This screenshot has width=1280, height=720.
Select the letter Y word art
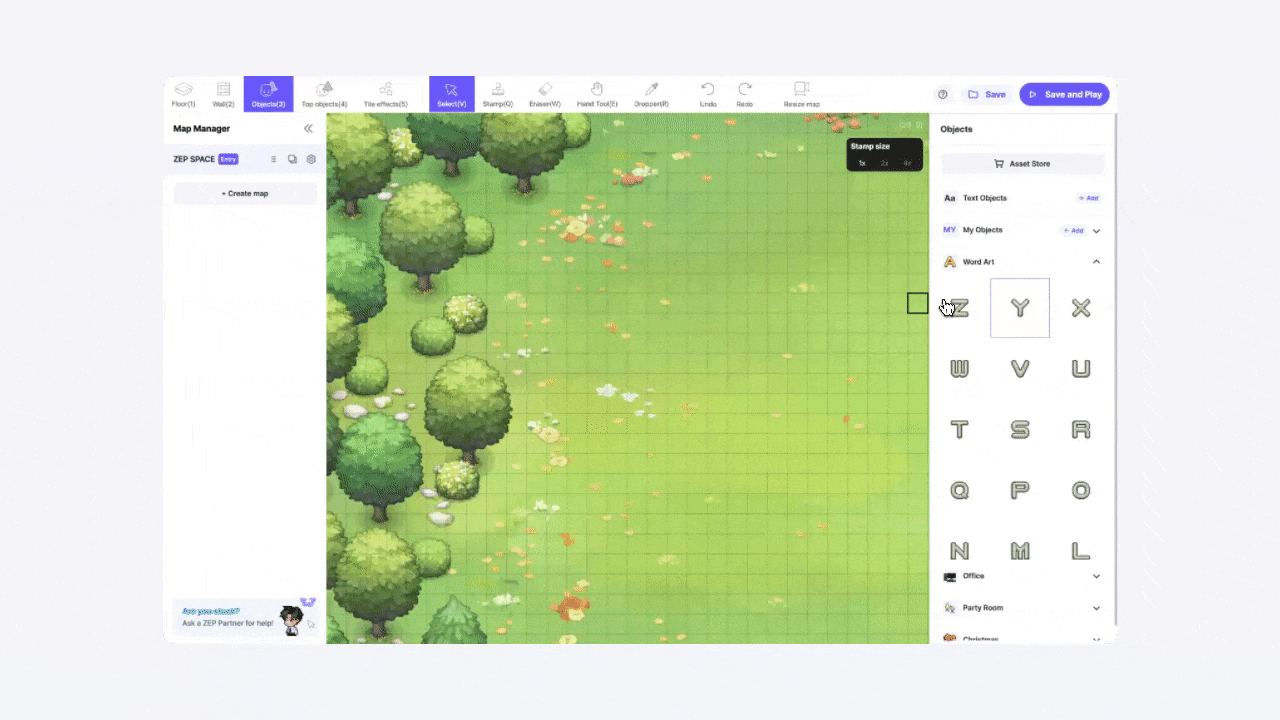(1020, 308)
